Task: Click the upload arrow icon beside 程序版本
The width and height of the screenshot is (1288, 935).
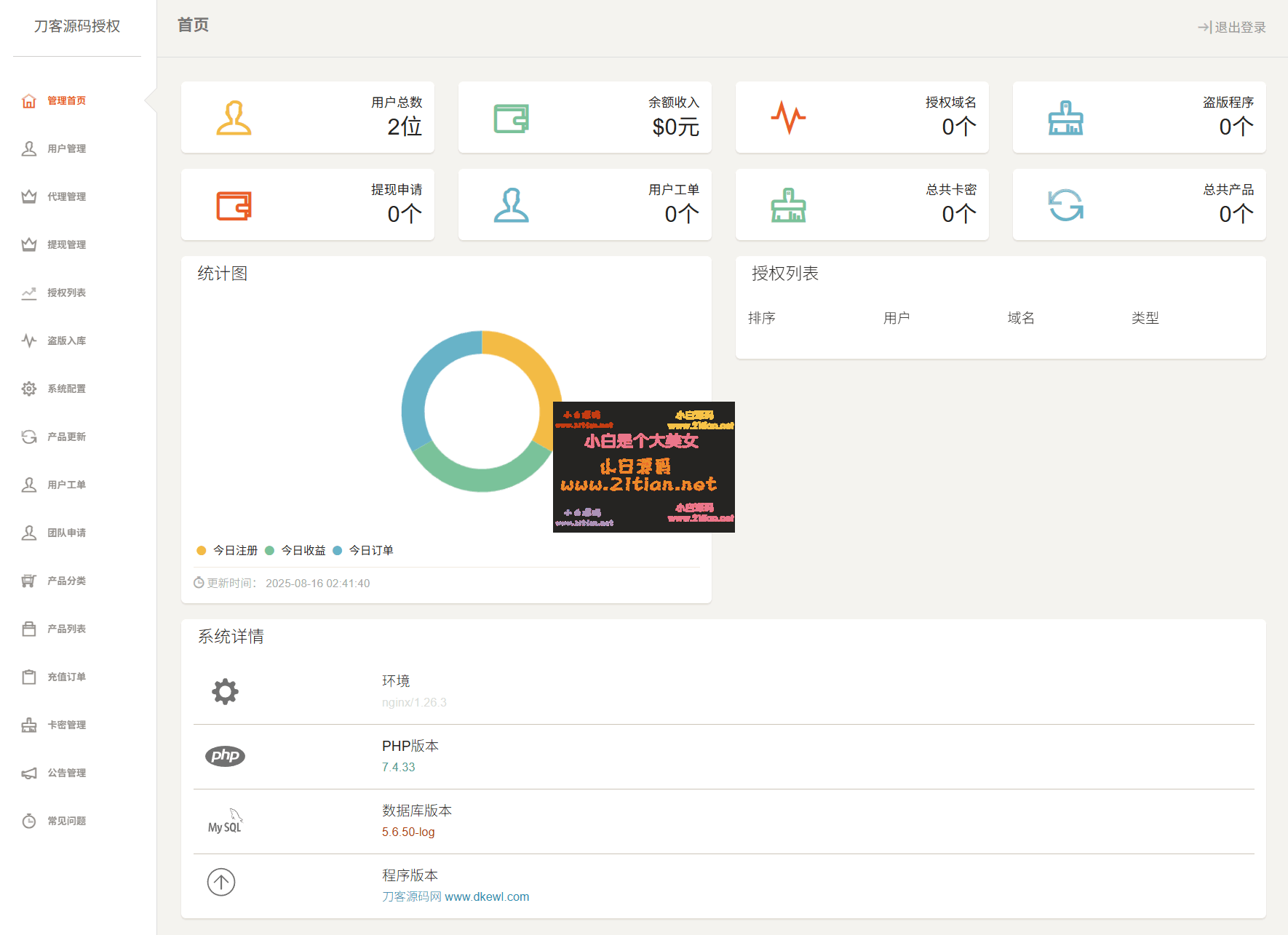Action: 222,882
